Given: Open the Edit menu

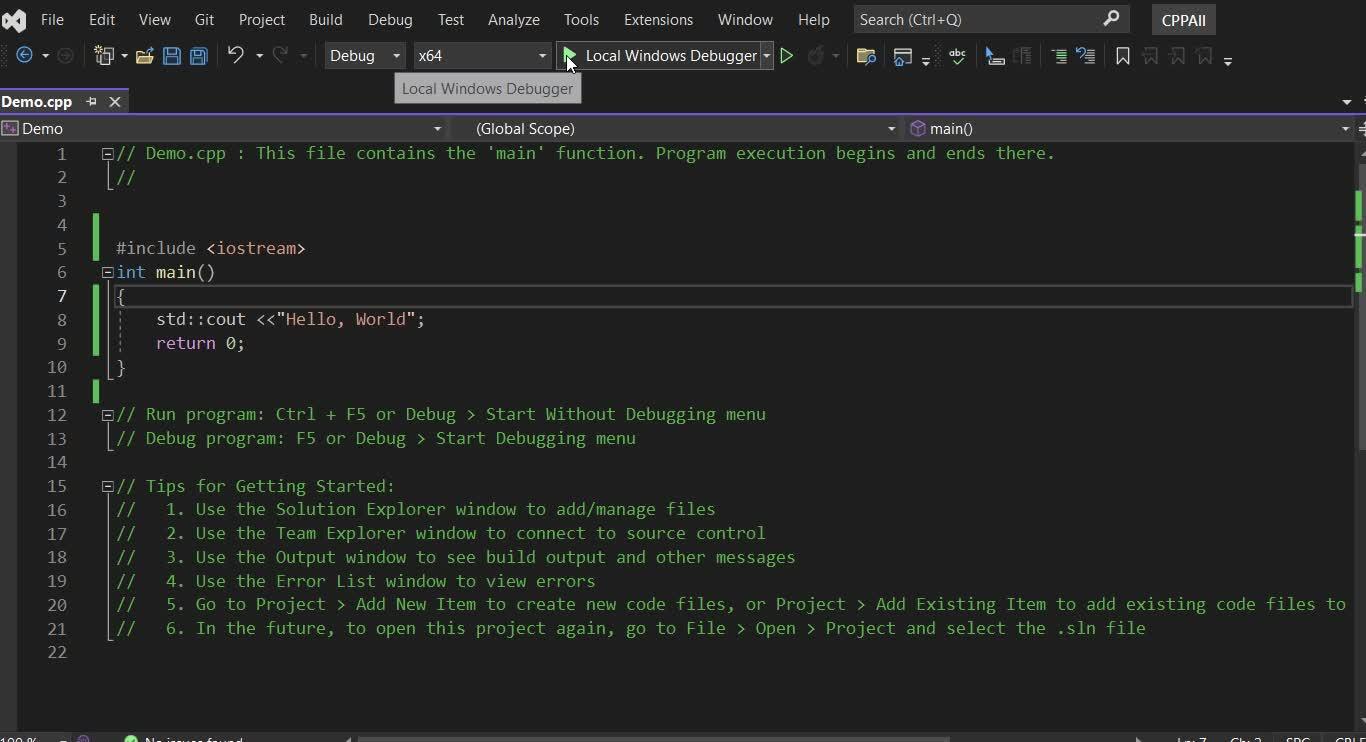Looking at the screenshot, I should point(102,19).
